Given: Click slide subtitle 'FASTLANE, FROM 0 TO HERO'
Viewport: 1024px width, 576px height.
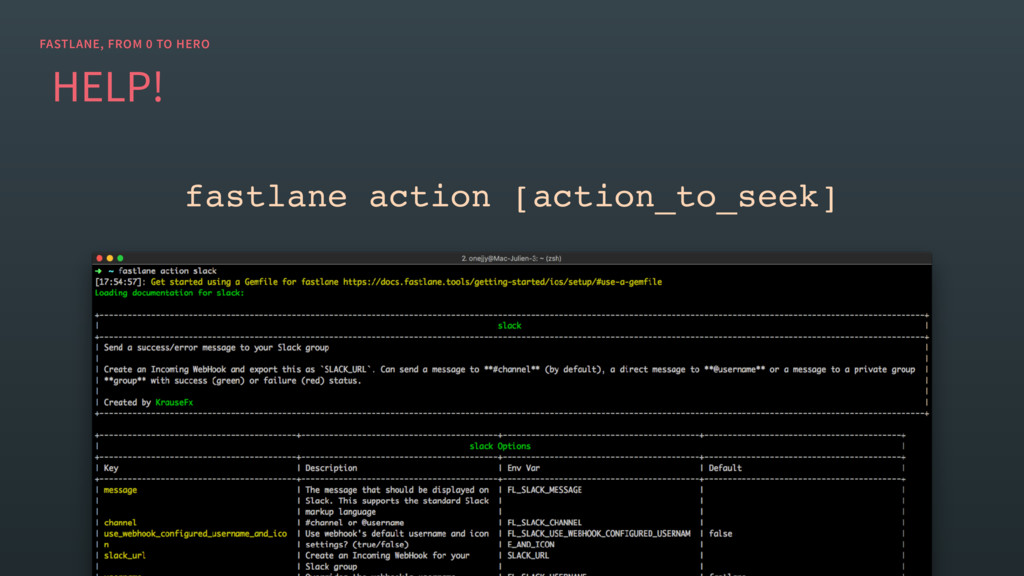Looking at the screenshot, I should tap(125, 44).
